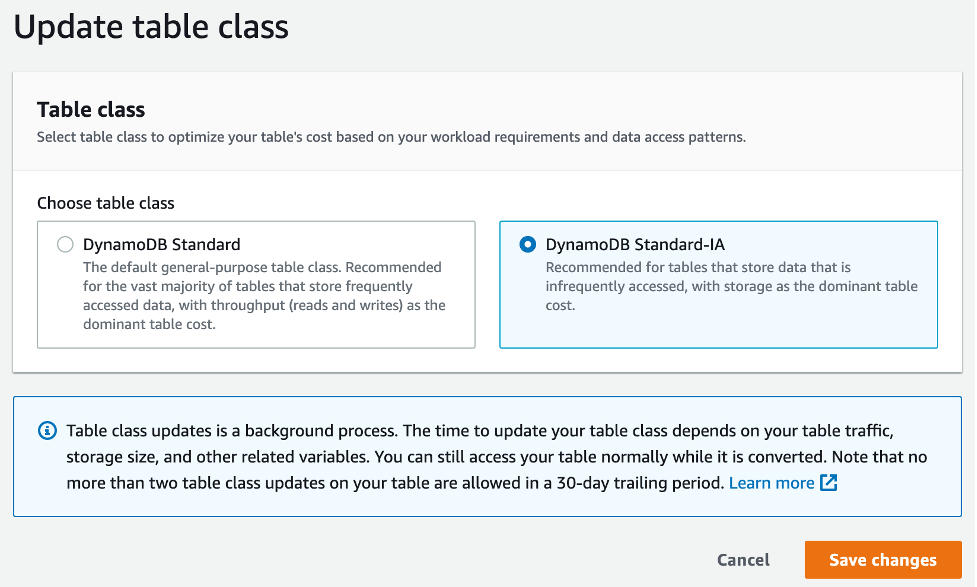Click the orange Save changes button

(x=883, y=560)
